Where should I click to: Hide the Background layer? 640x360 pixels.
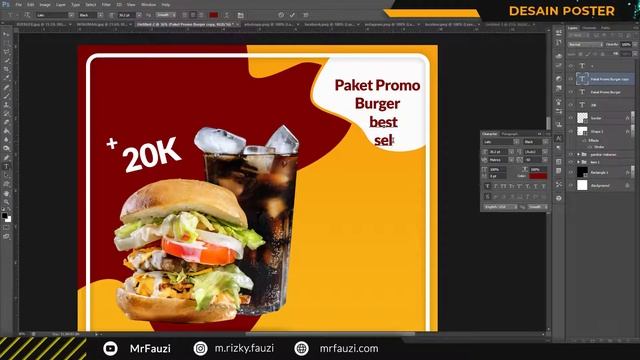tap(571, 185)
